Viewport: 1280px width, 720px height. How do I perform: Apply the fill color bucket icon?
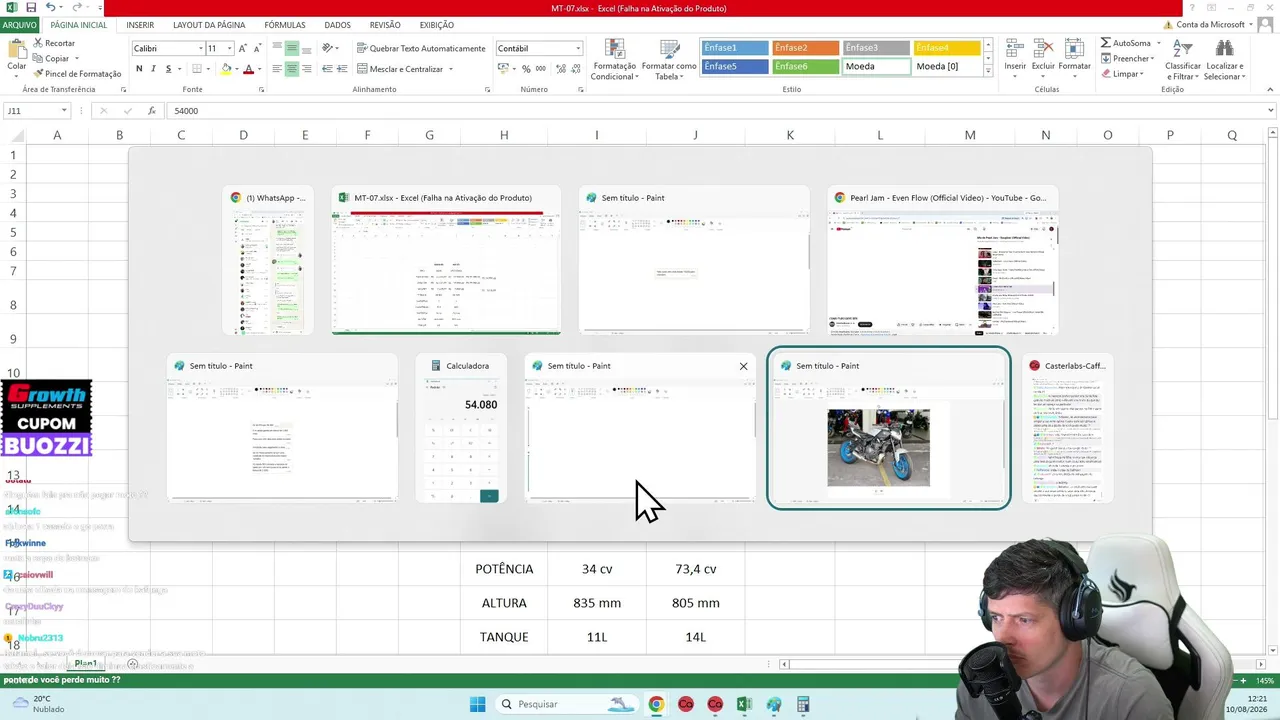coord(226,69)
